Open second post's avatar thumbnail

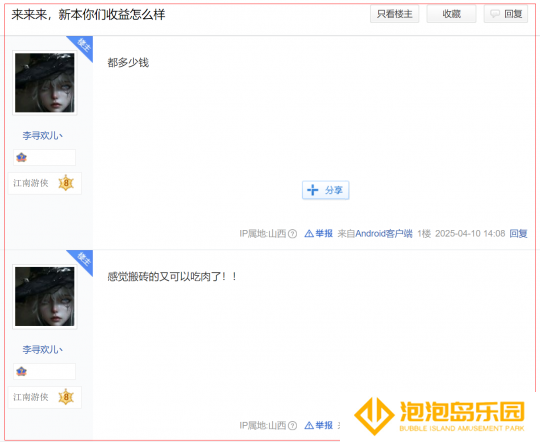coord(45,297)
